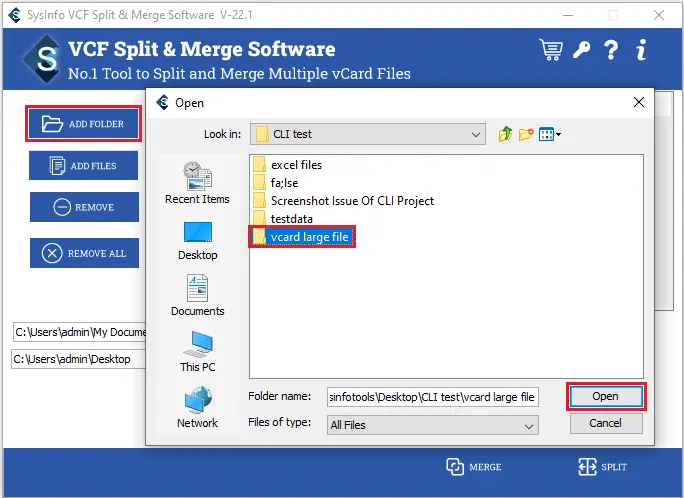The width and height of the screenshot is (684, 498).
Task: Select the fa;lse folder
Action: (x=276, y=183)
